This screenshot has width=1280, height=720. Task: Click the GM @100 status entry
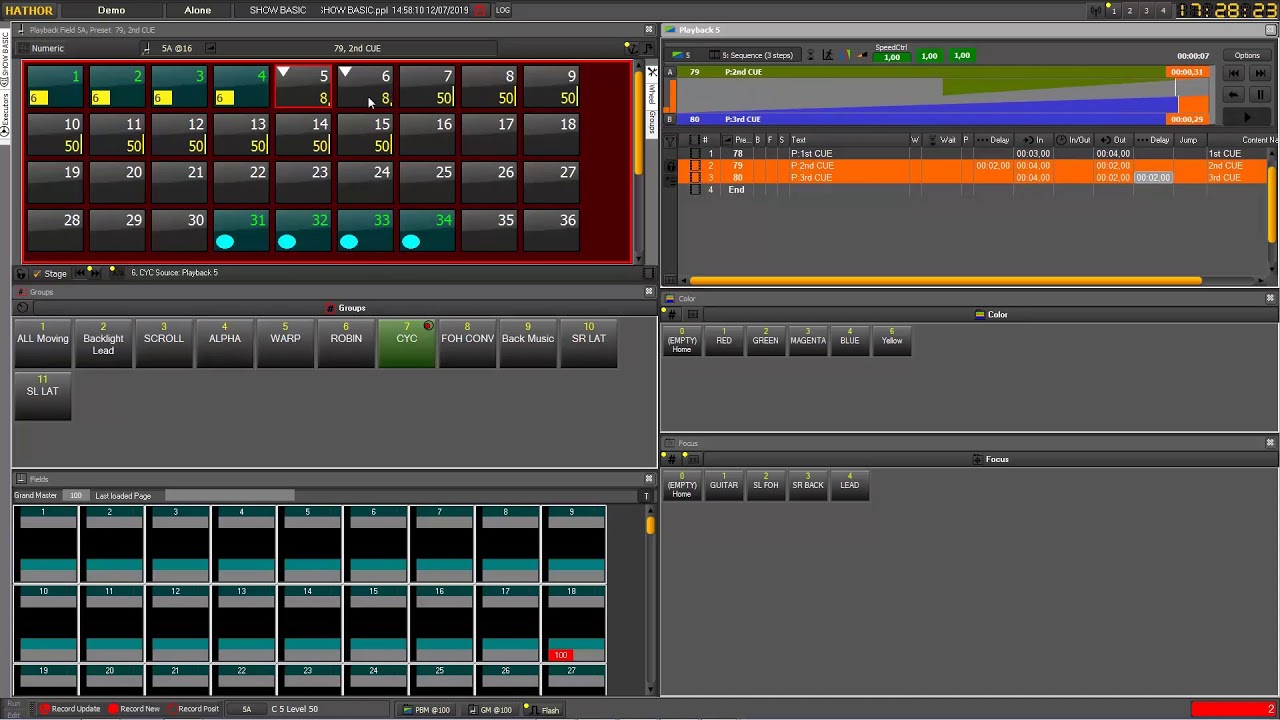coord(491,710)
